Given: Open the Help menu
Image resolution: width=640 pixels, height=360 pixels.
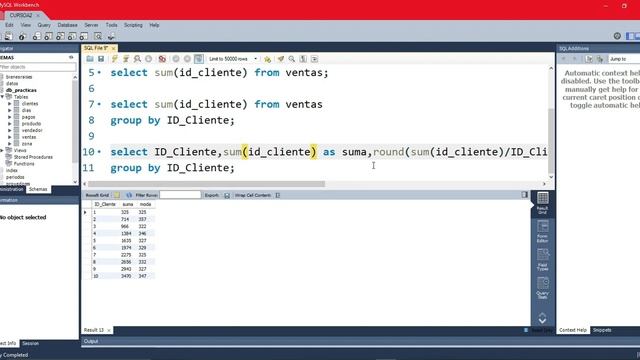Looking at the screenshot, I should point(154,25).
